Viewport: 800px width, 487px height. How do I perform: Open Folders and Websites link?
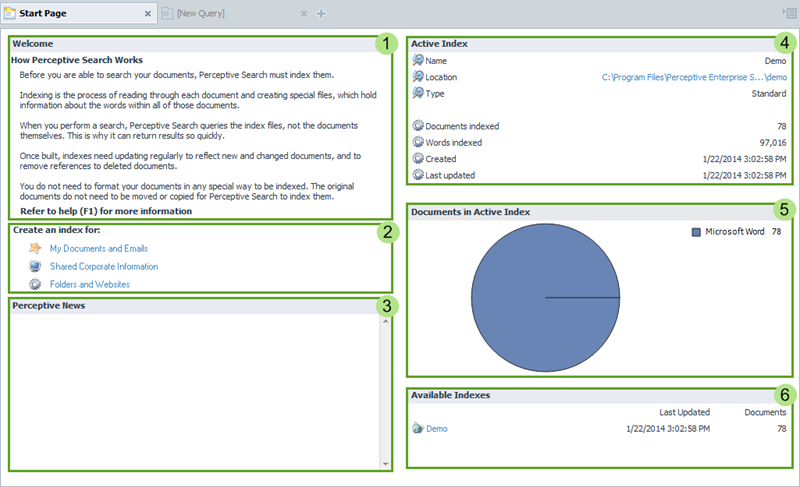[90, 284]
